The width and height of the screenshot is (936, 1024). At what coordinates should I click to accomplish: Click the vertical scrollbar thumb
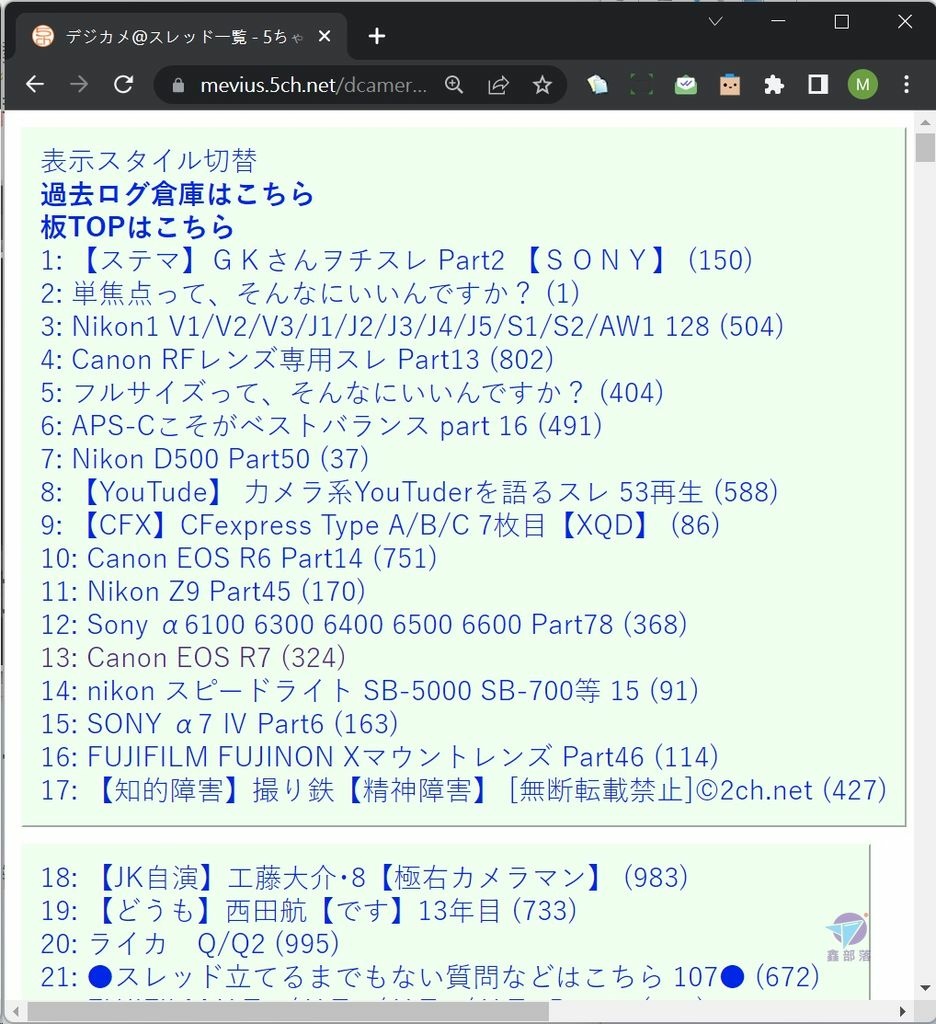tap(925, 148)
